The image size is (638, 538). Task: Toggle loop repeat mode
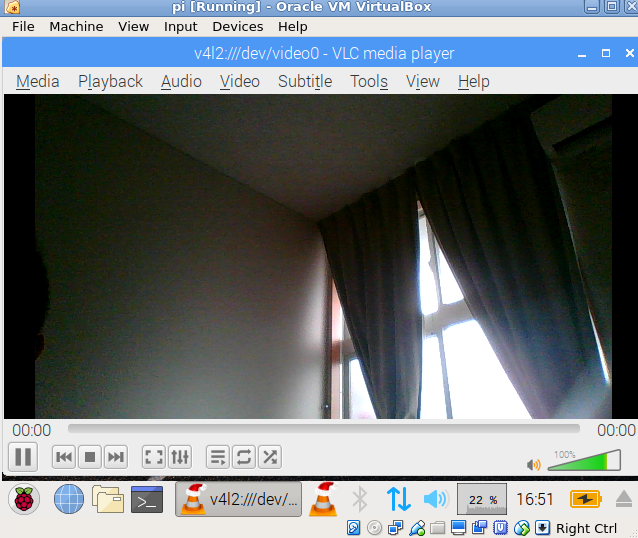[x=244, y=457]
